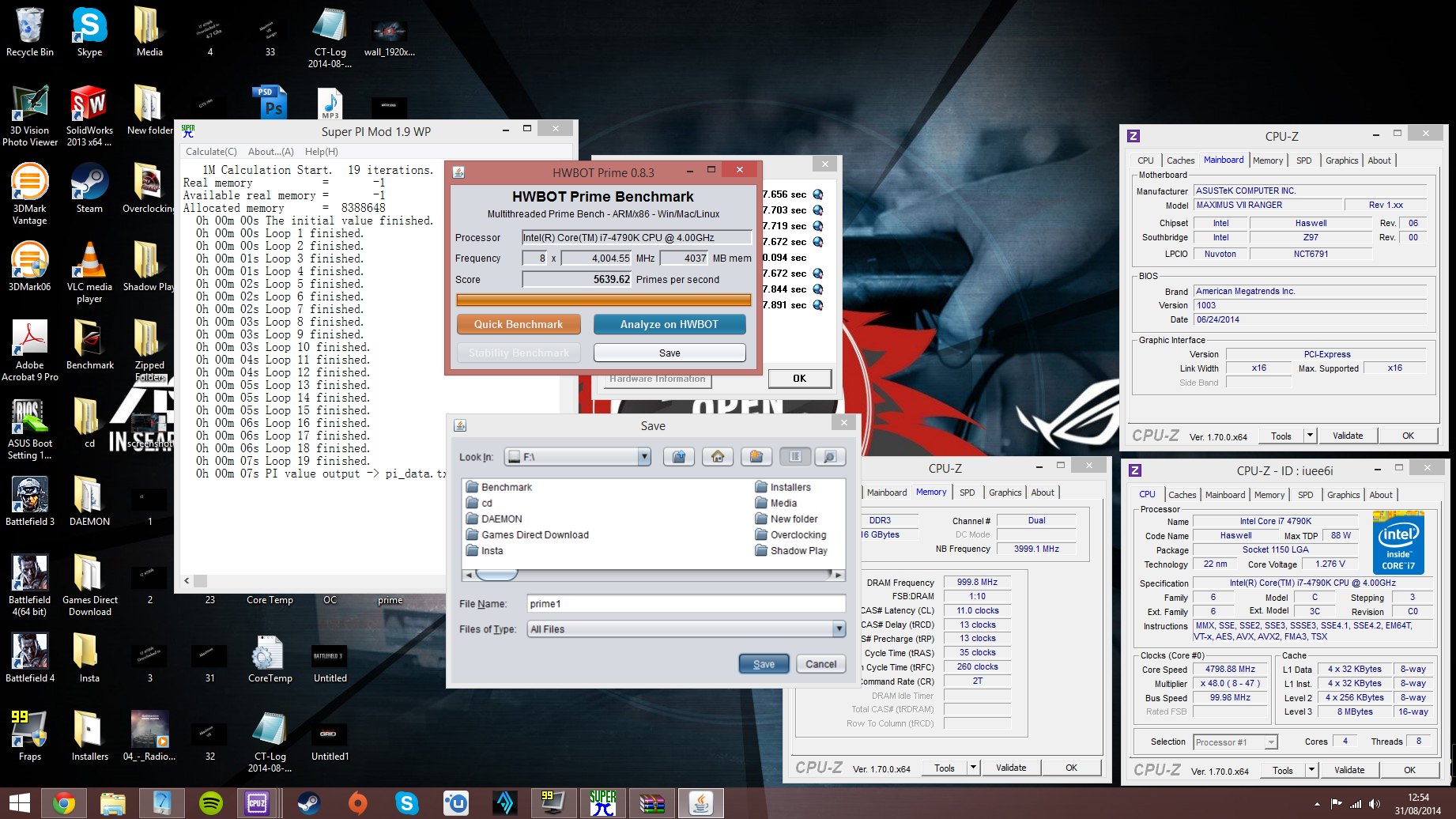
Task: Open Adobe Acrobat 9 Pro desktop icon
Action: 30,350
